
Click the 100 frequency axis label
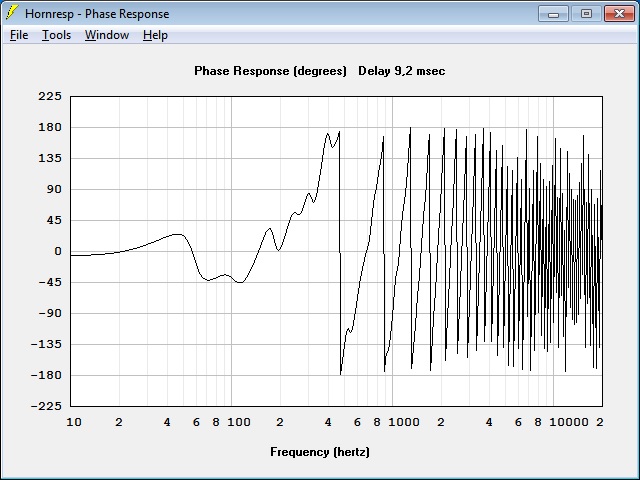(239, 422)
